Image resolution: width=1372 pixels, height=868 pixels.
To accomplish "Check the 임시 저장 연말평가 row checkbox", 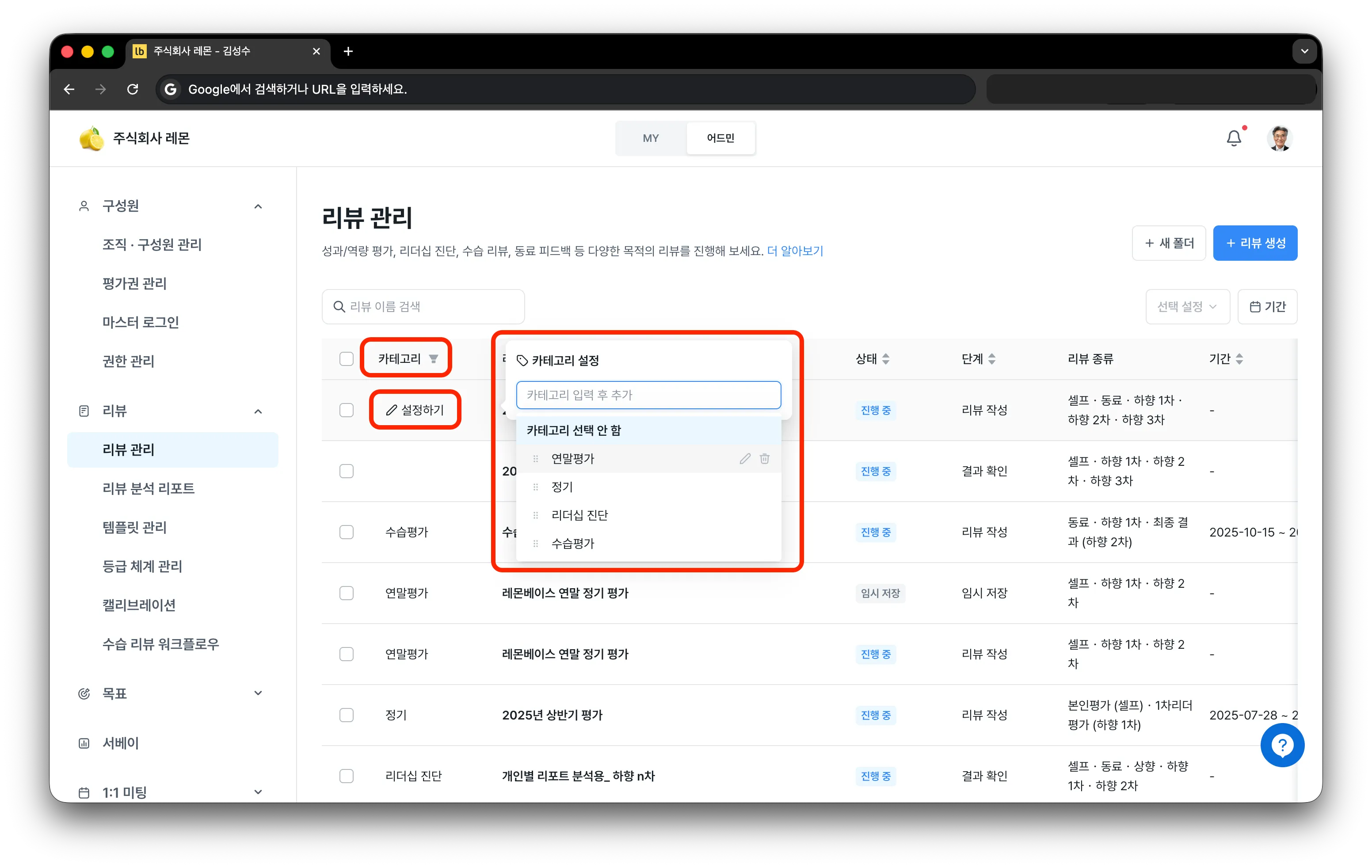I will point(347,593).
